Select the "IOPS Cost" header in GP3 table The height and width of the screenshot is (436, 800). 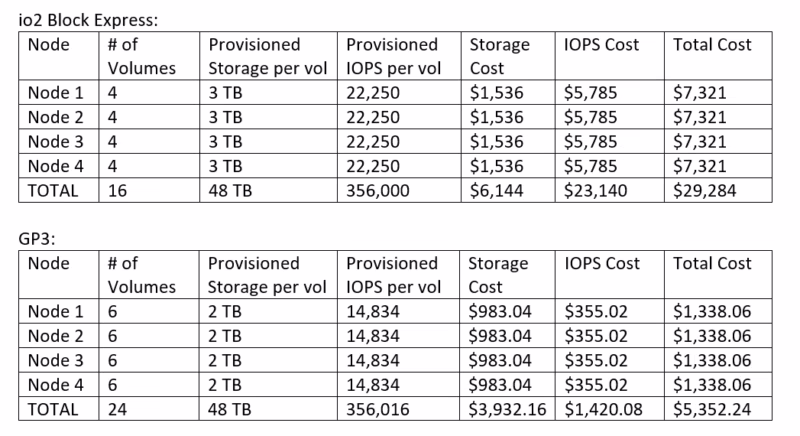[601, 264]
